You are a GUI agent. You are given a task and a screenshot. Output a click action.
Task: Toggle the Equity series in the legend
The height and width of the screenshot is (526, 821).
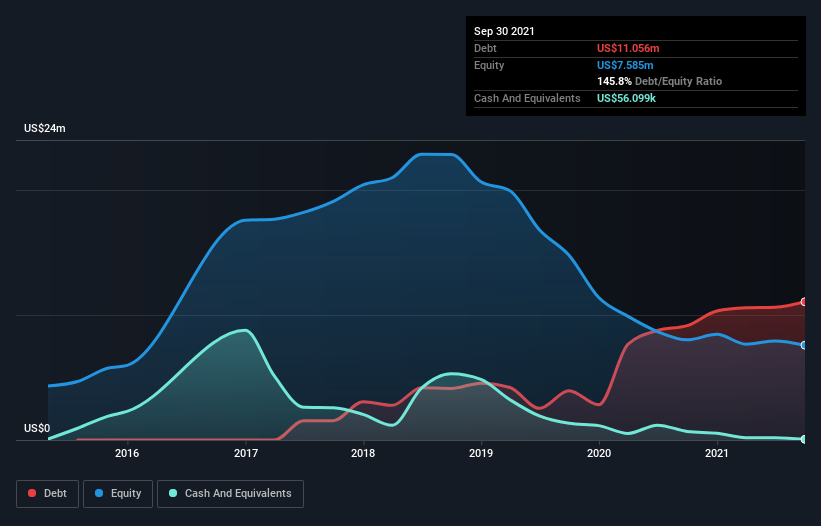(x=118, y=494)
